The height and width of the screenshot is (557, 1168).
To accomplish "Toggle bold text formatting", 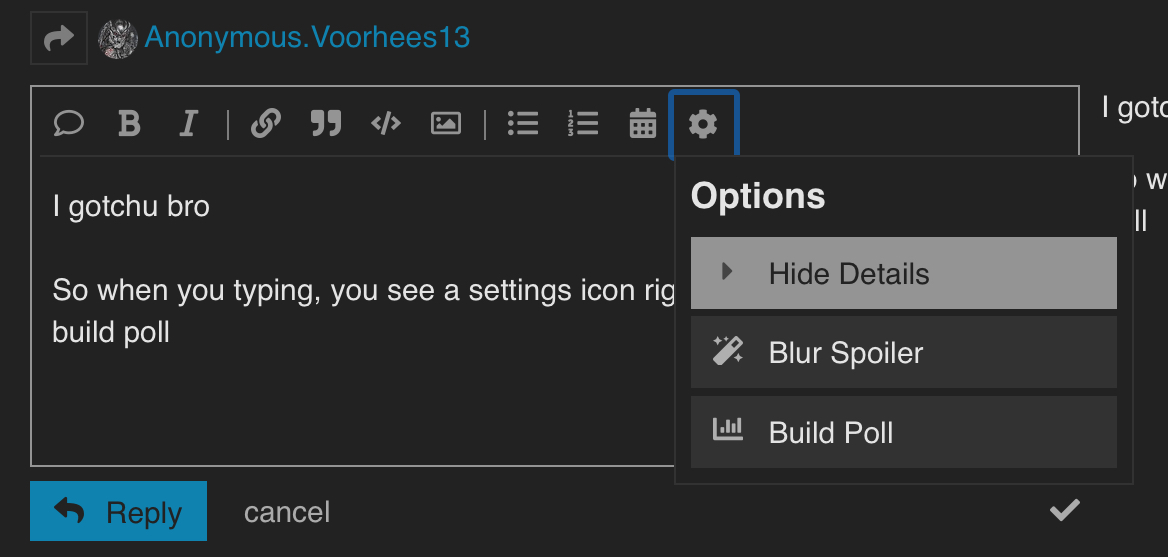I will tap(130, 124).
